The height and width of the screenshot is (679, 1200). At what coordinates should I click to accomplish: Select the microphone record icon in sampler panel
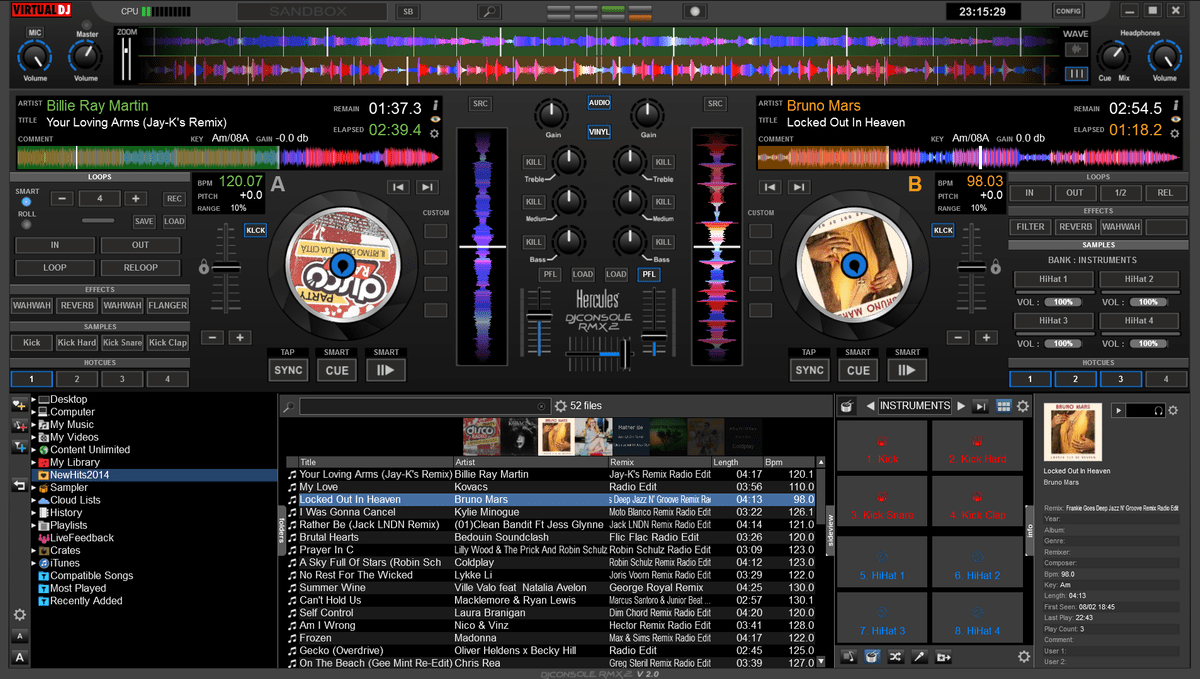click(x=918, y=657)
